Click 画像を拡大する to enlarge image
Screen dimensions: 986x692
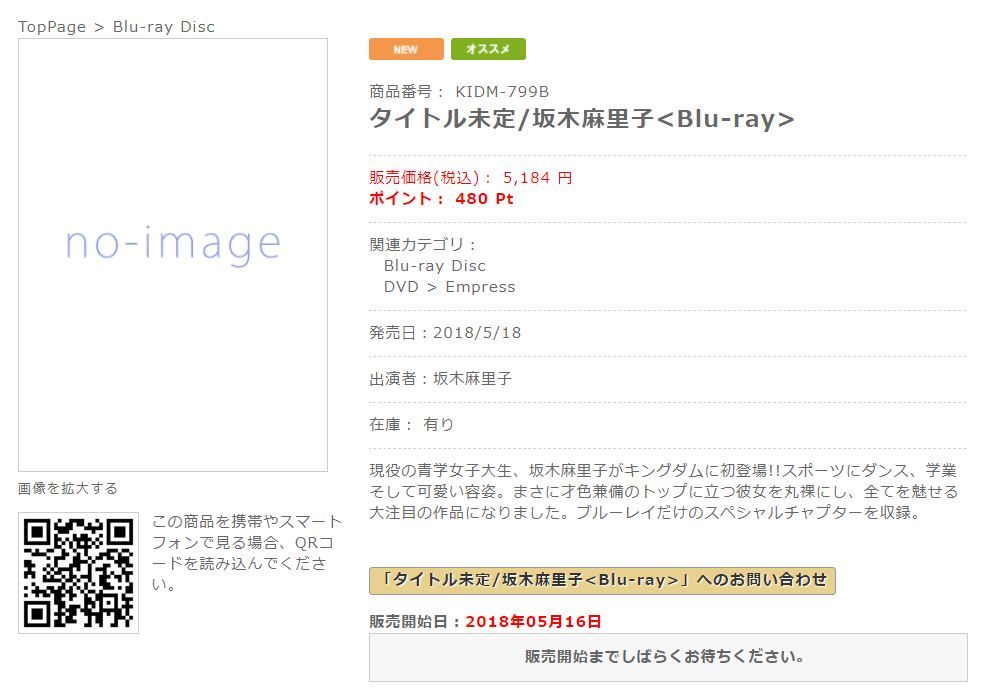coord(68,488)
